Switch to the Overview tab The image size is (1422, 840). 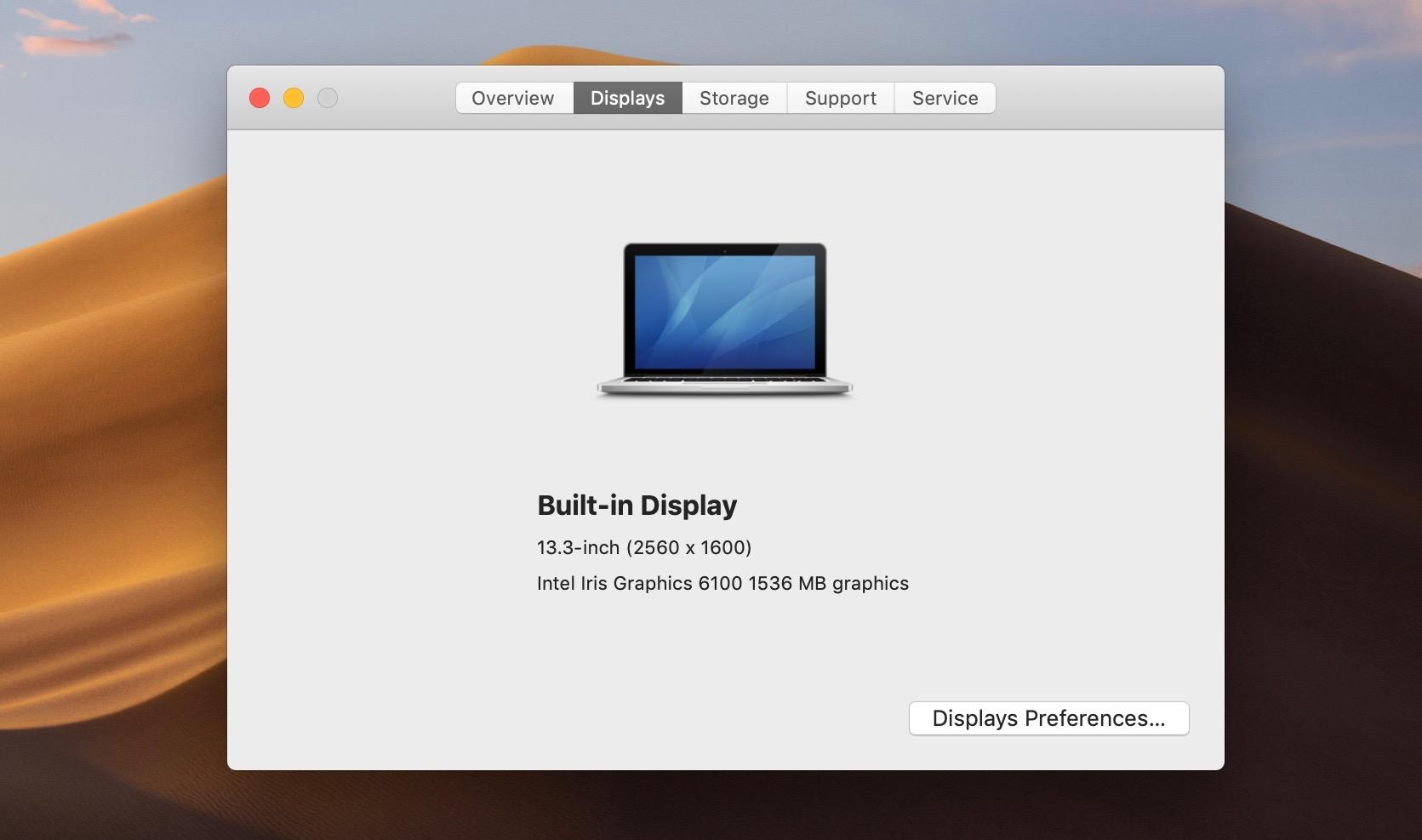click(514, 98)
